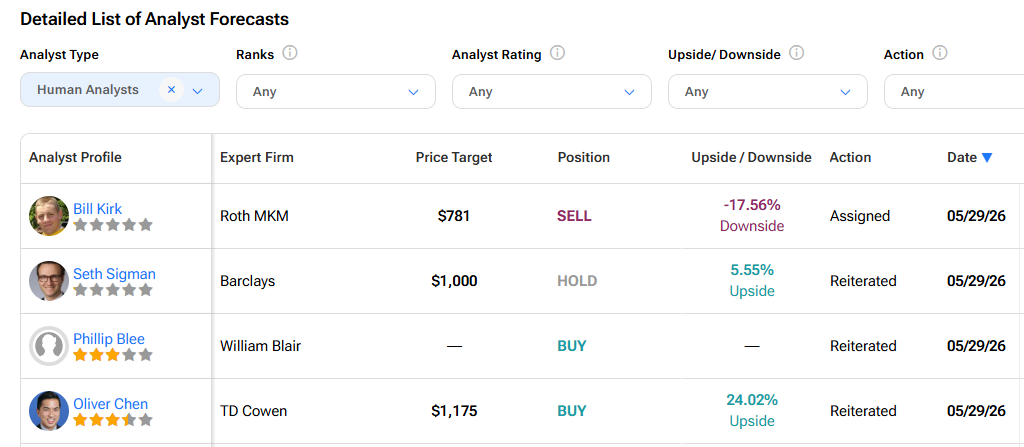Image resolution: width=1024 pixels, height=447 pixels.
Task: Open the Upside/Downside info tooltip icon
Action: point(797,53)
